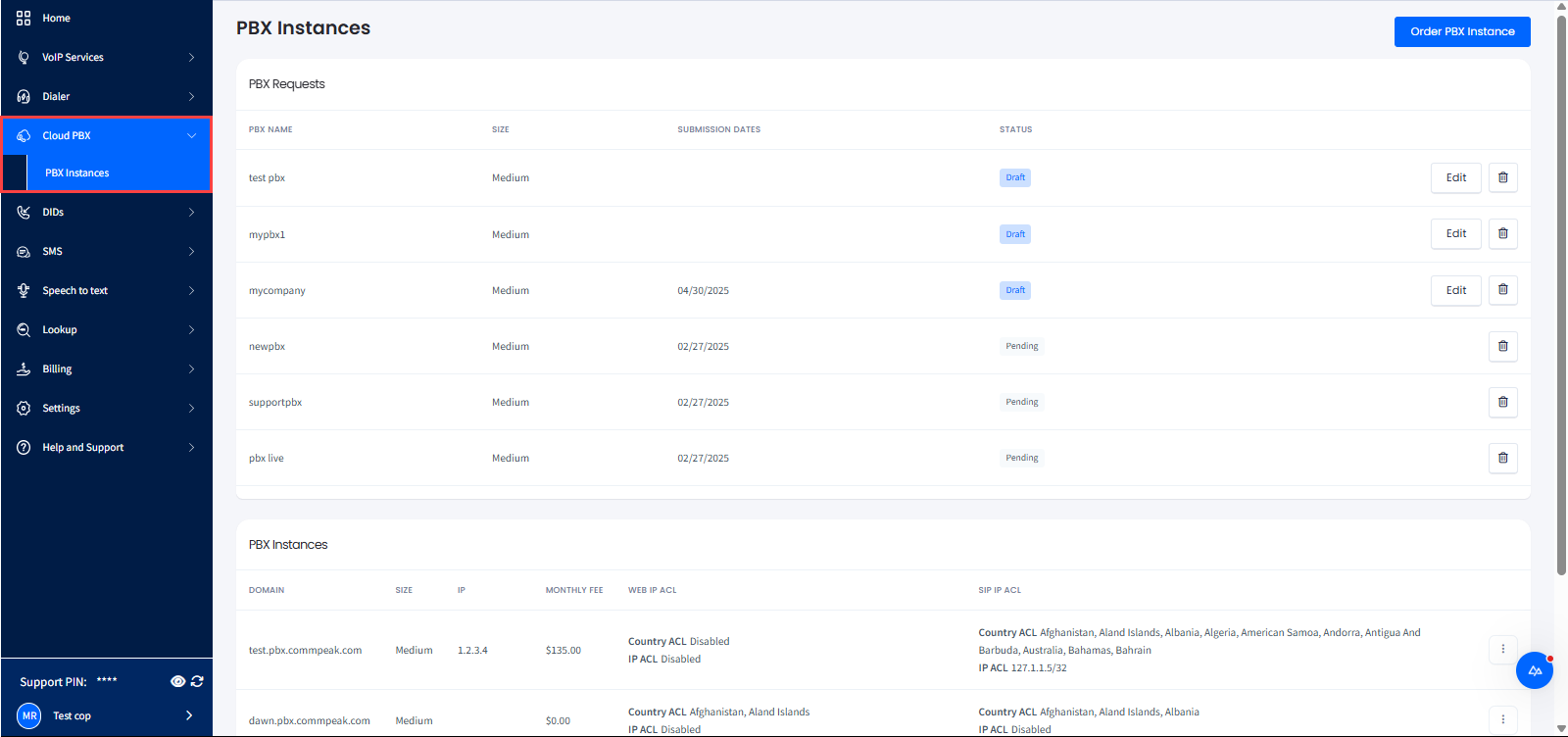
Task: Click the Lookup magnifier icon
Action: click(x=24, y=329)
